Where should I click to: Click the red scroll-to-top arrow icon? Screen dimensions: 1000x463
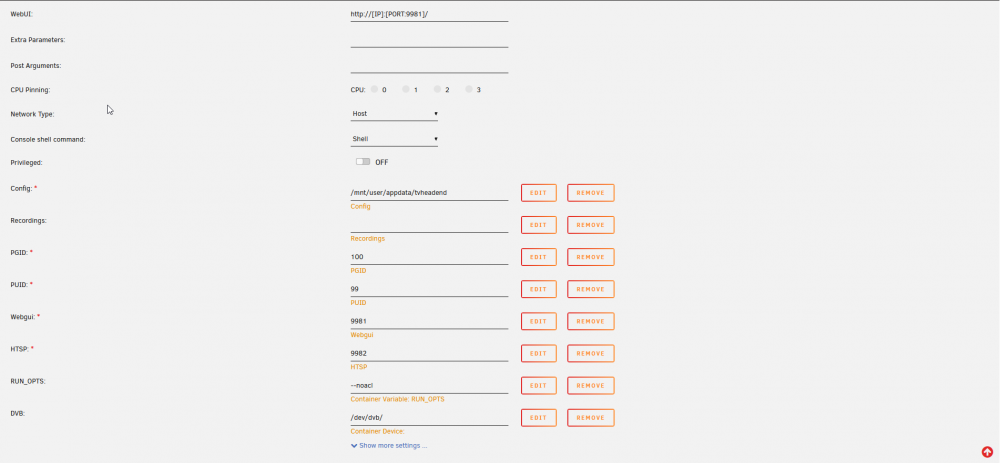tap(987, 452)
